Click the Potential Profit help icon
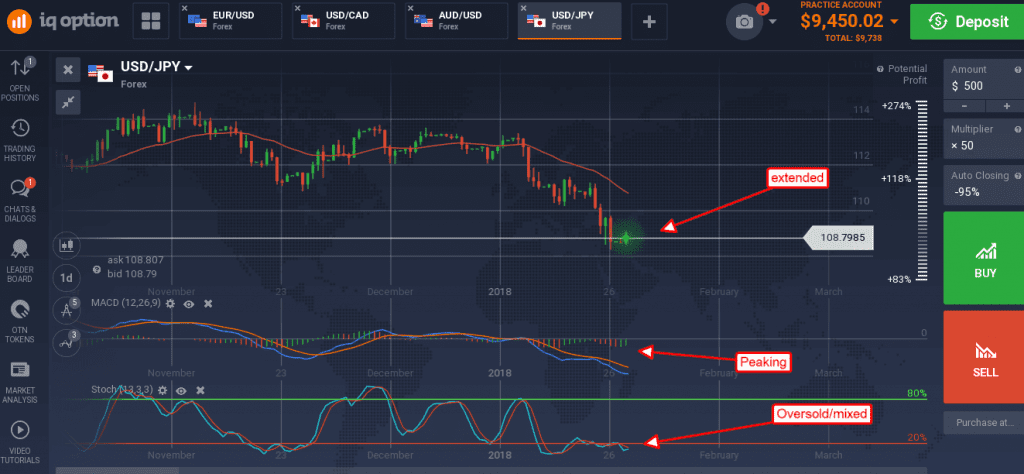Image resolution: width=1024 pixels, height=474 pixels. point(880,69)
